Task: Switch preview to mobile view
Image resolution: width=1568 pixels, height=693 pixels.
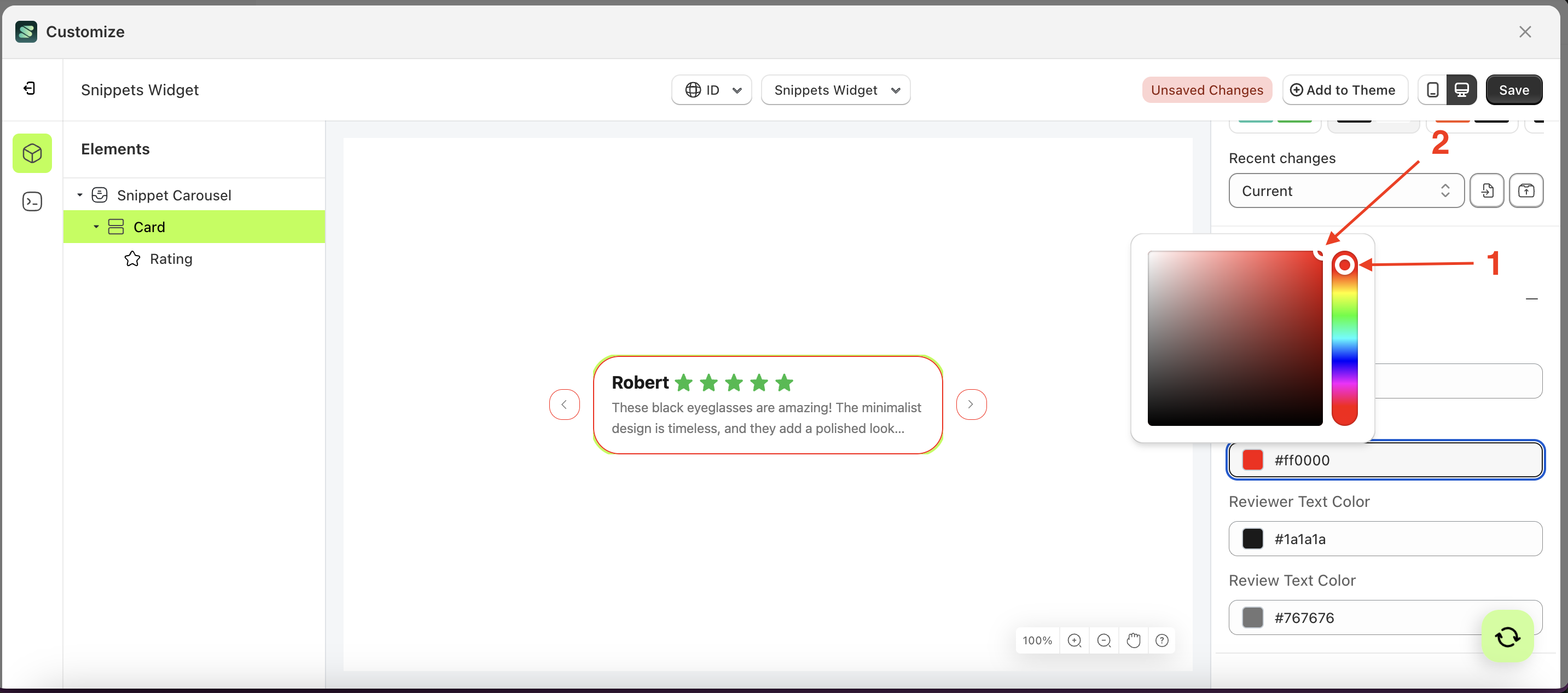Action: [x=1433, y=90]
